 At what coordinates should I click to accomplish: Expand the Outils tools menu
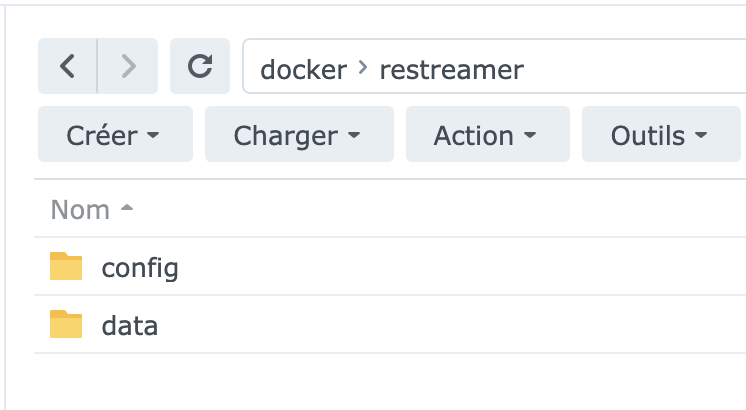click(661, 135)
